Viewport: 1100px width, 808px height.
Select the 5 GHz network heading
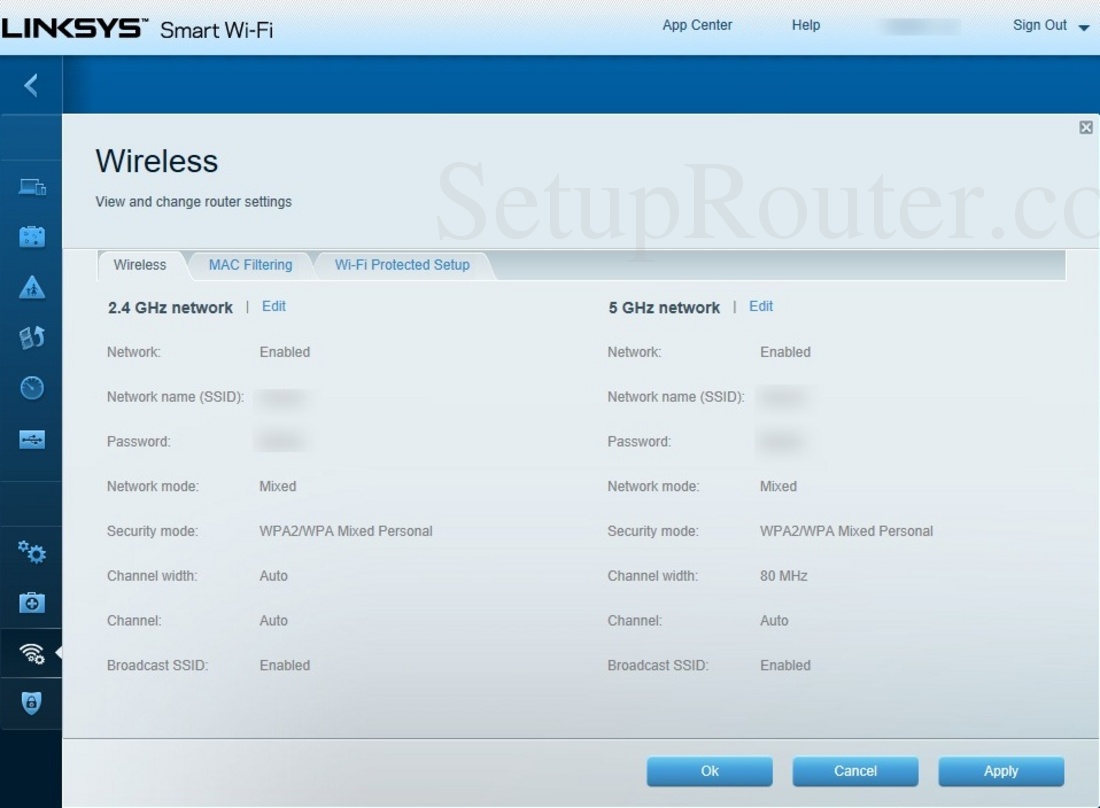(664, 308)
